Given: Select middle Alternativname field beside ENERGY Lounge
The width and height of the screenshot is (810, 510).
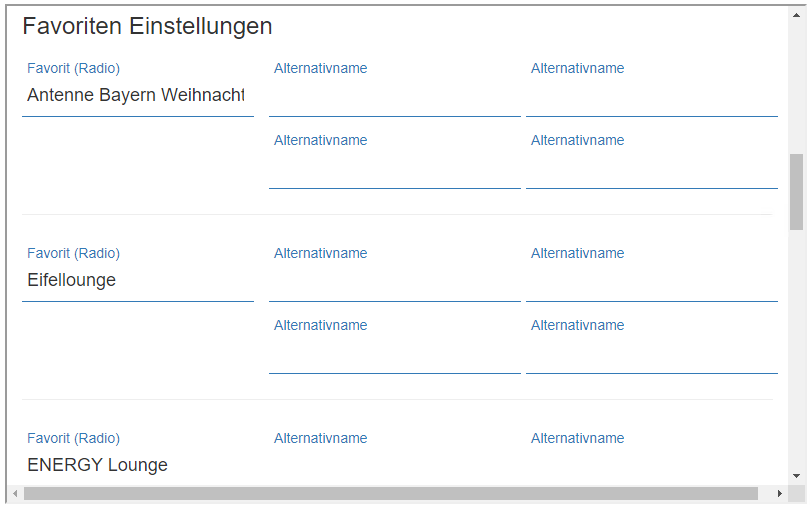Looking at the screenshot, I should pyautogui.click(x=394, y=465).
